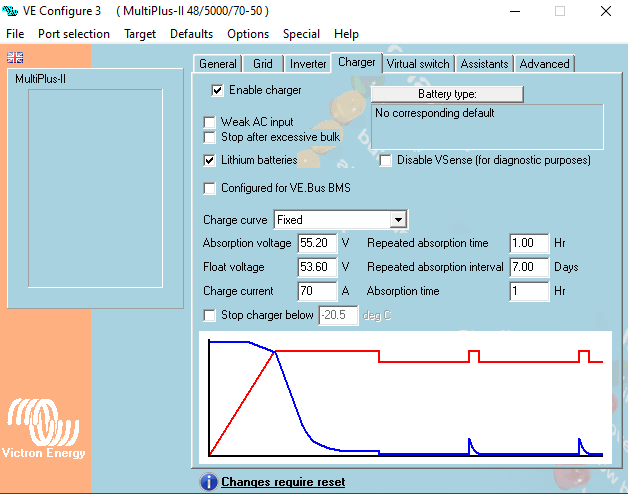Enable Disable VSense diagnostic checkbox
The width and height of the screenshot is (628, 494).
point(385,161)
